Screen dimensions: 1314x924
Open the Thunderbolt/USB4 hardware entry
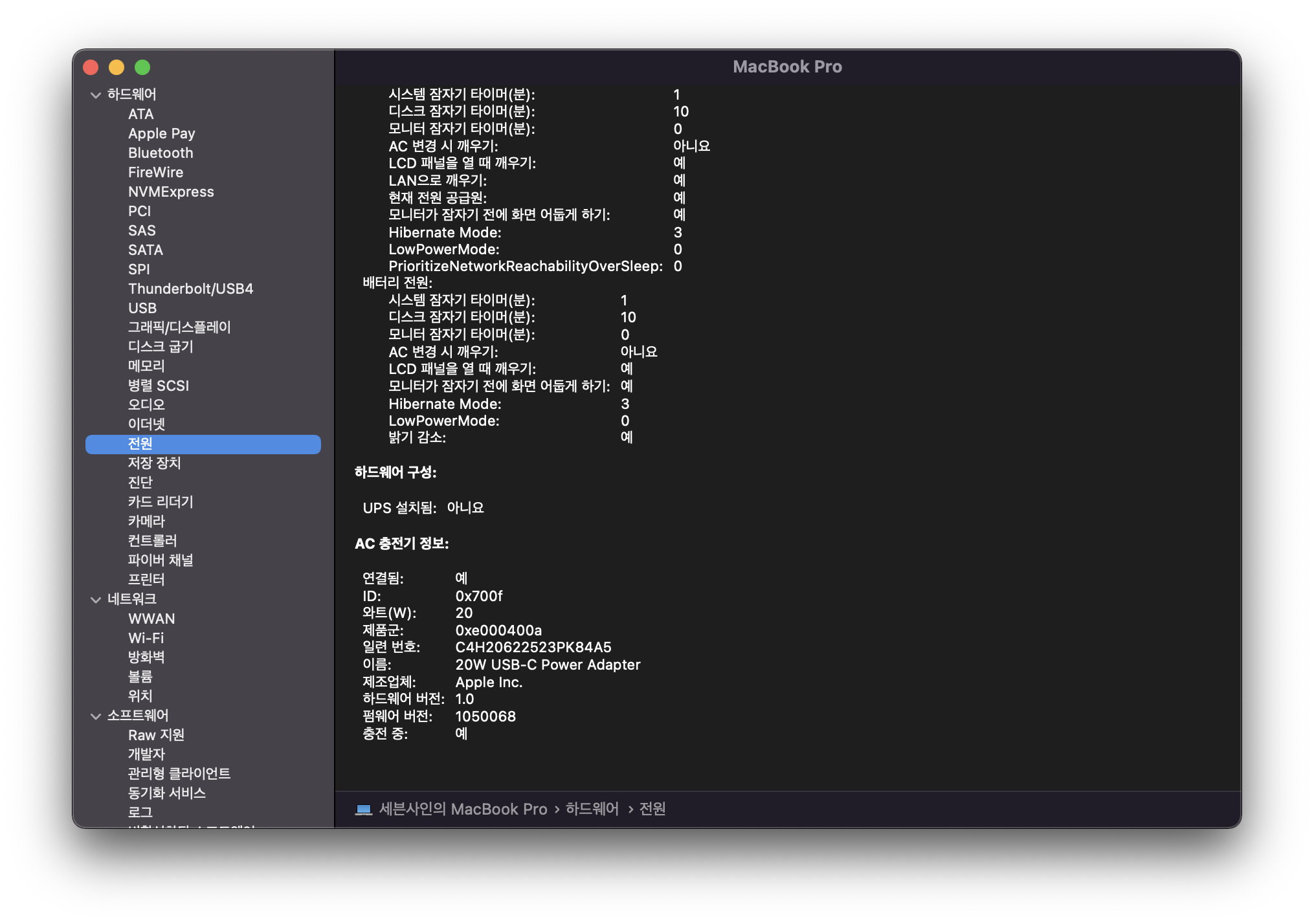pos(190,289)
